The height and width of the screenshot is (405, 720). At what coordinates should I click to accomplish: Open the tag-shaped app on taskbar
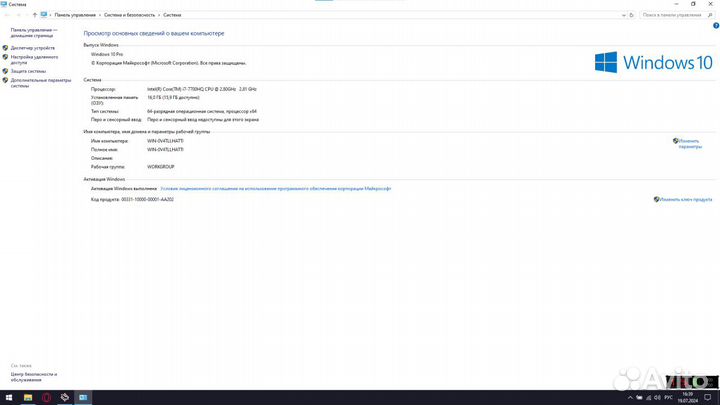pos(65,398)
